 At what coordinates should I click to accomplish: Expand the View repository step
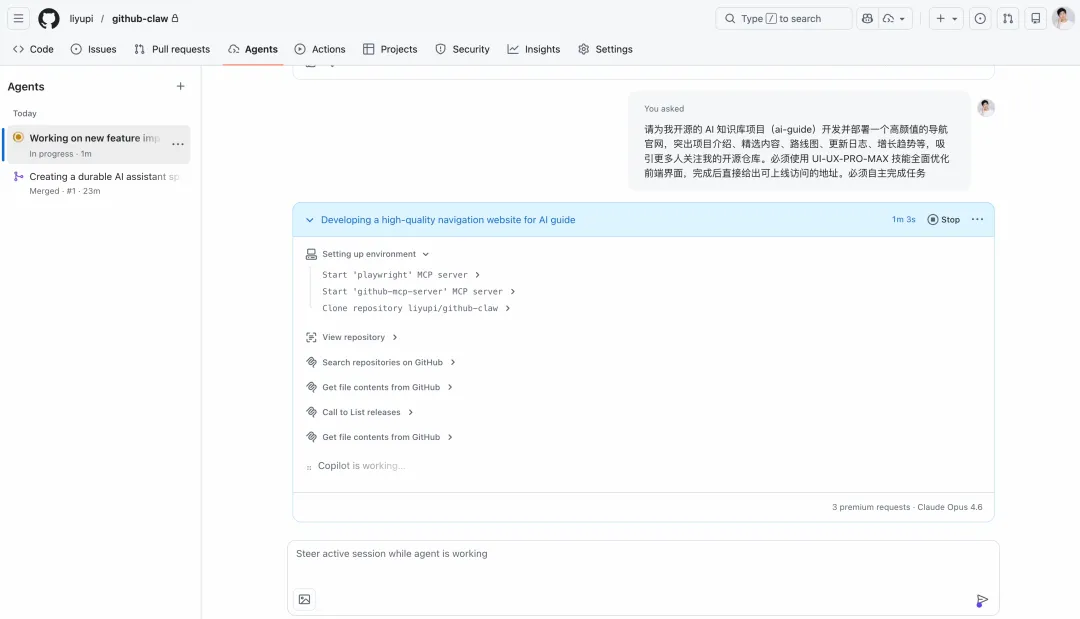pos(395,337)
